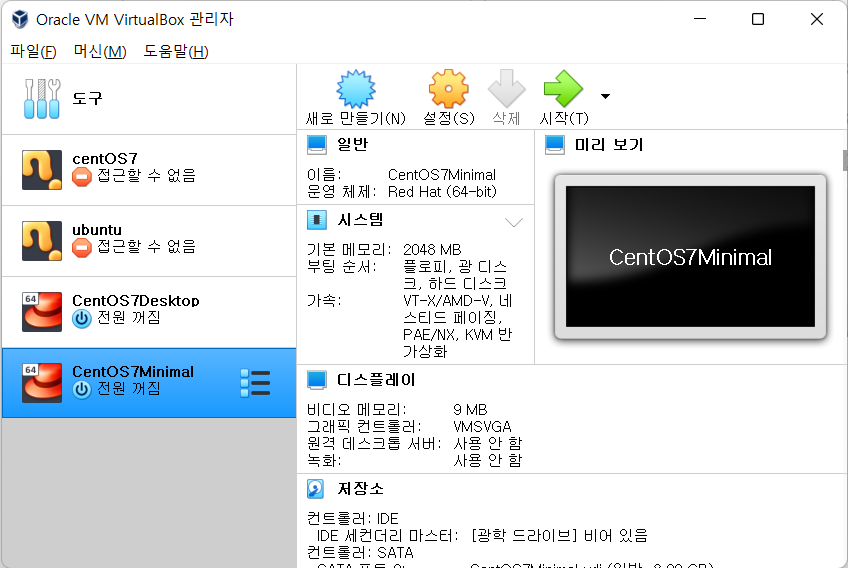Image resolution: width=848 pixels, height=568 pixels.
Task: Click the name value CentOS7Minimal
Action: [x=442, y=175]
